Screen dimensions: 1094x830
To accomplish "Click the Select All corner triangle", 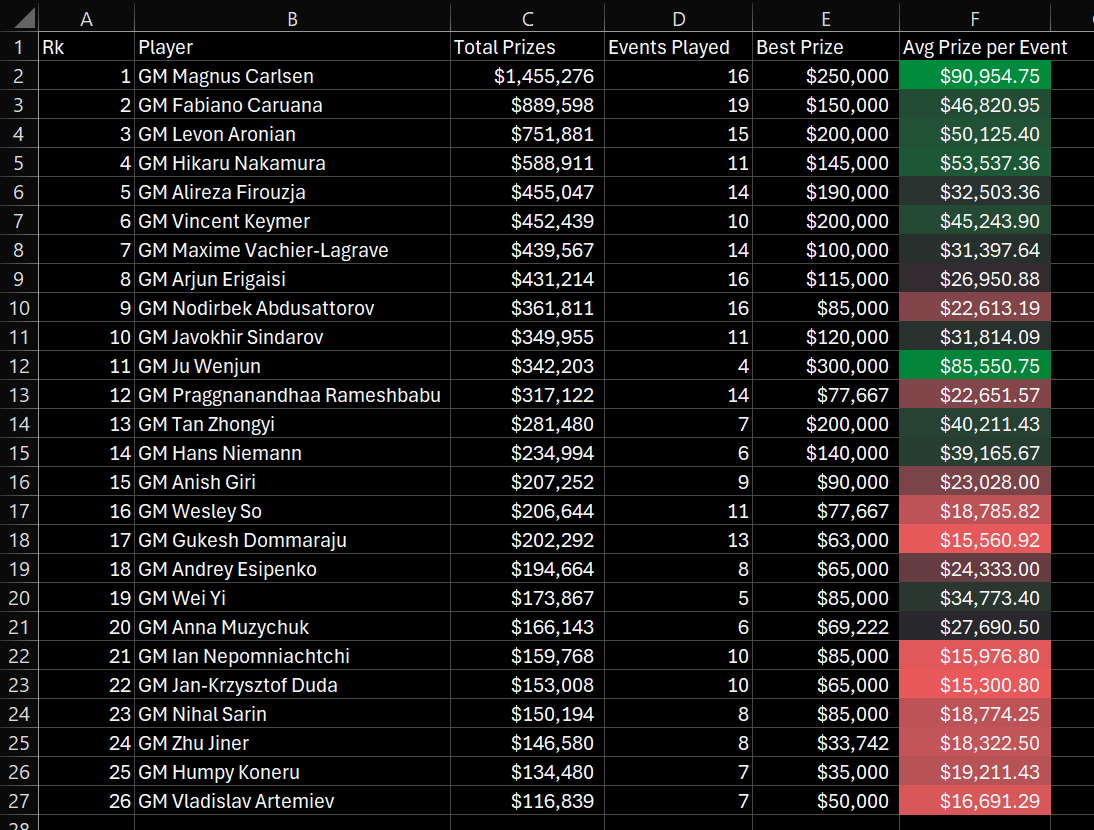I will [19, 17].
